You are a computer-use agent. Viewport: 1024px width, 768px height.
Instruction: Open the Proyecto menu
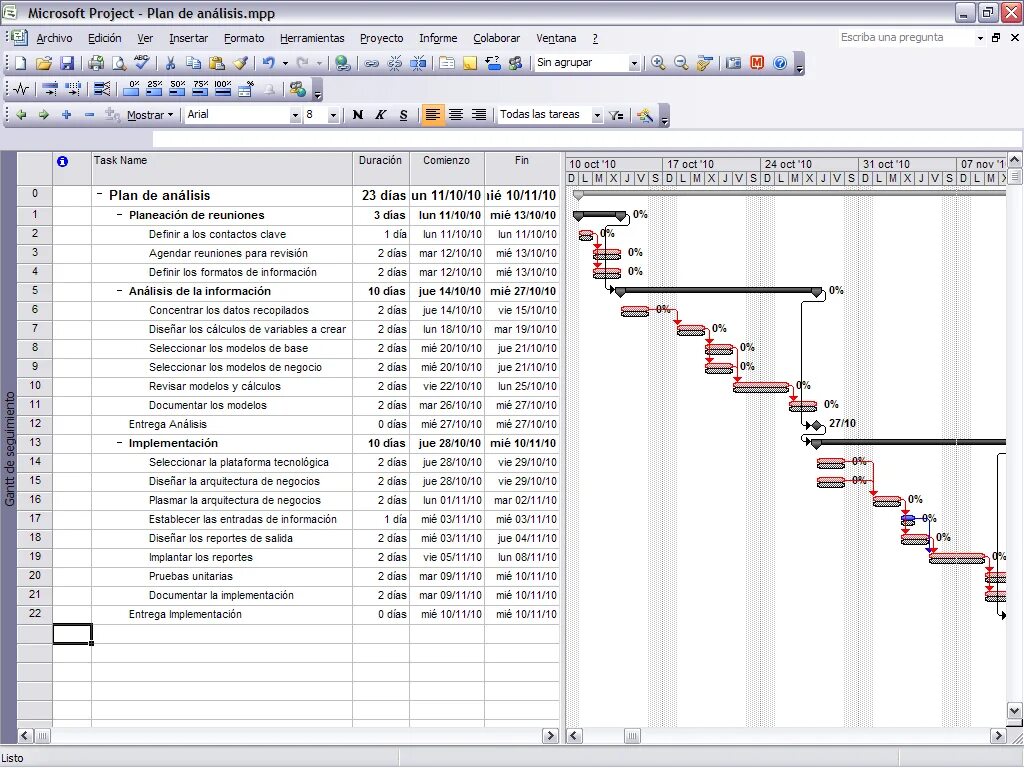coord(381,39)
